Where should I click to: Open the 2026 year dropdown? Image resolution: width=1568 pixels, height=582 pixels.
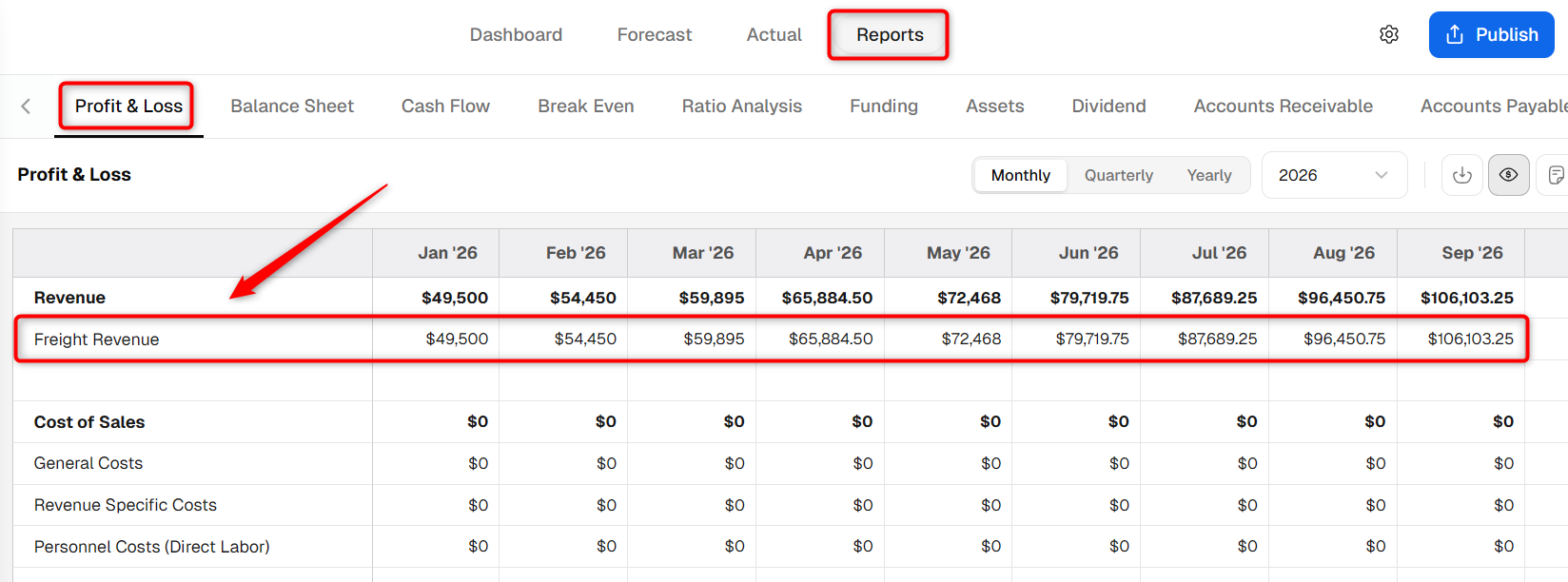point(1334,175)
